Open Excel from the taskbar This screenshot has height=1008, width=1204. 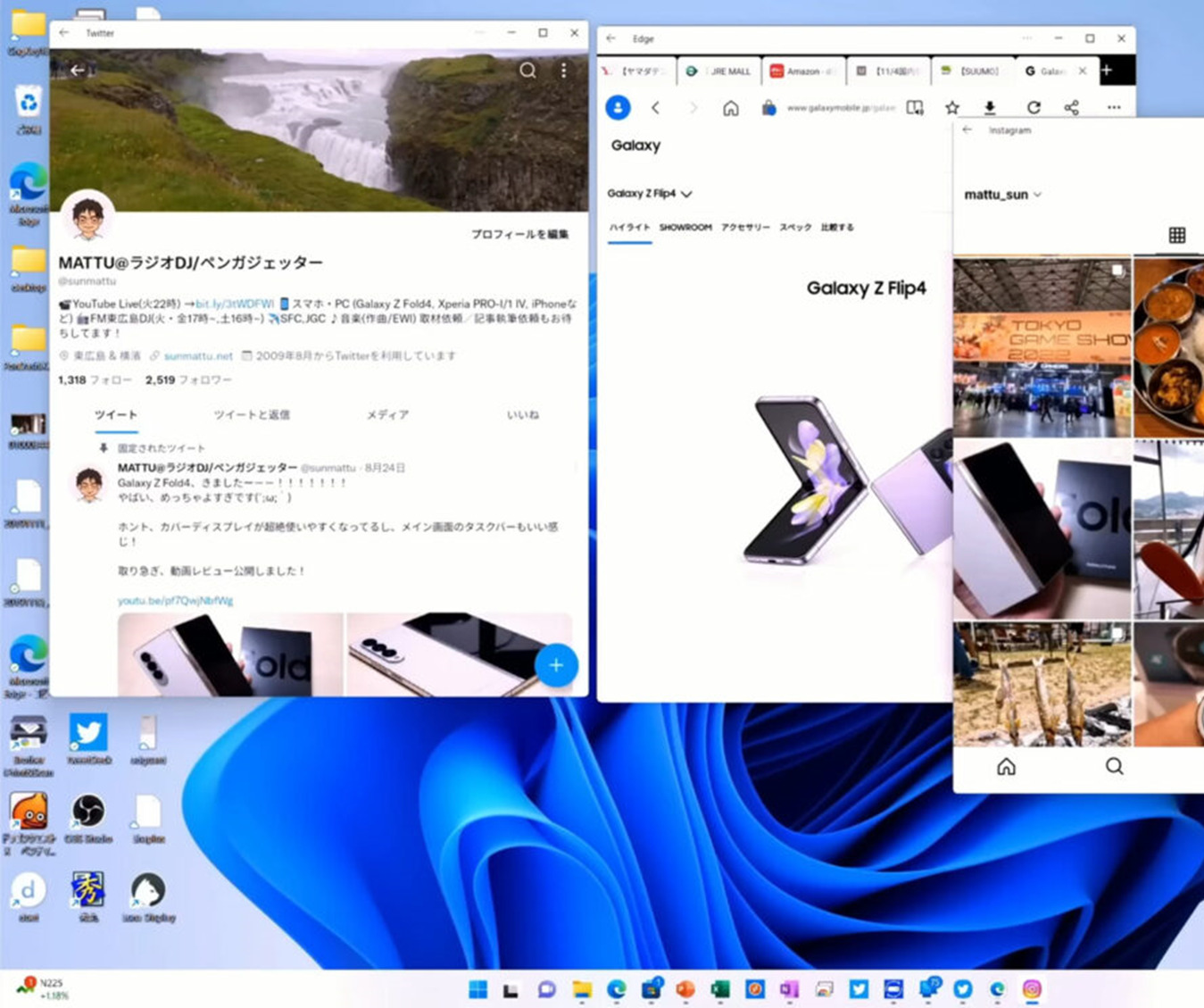click(719, 989)
